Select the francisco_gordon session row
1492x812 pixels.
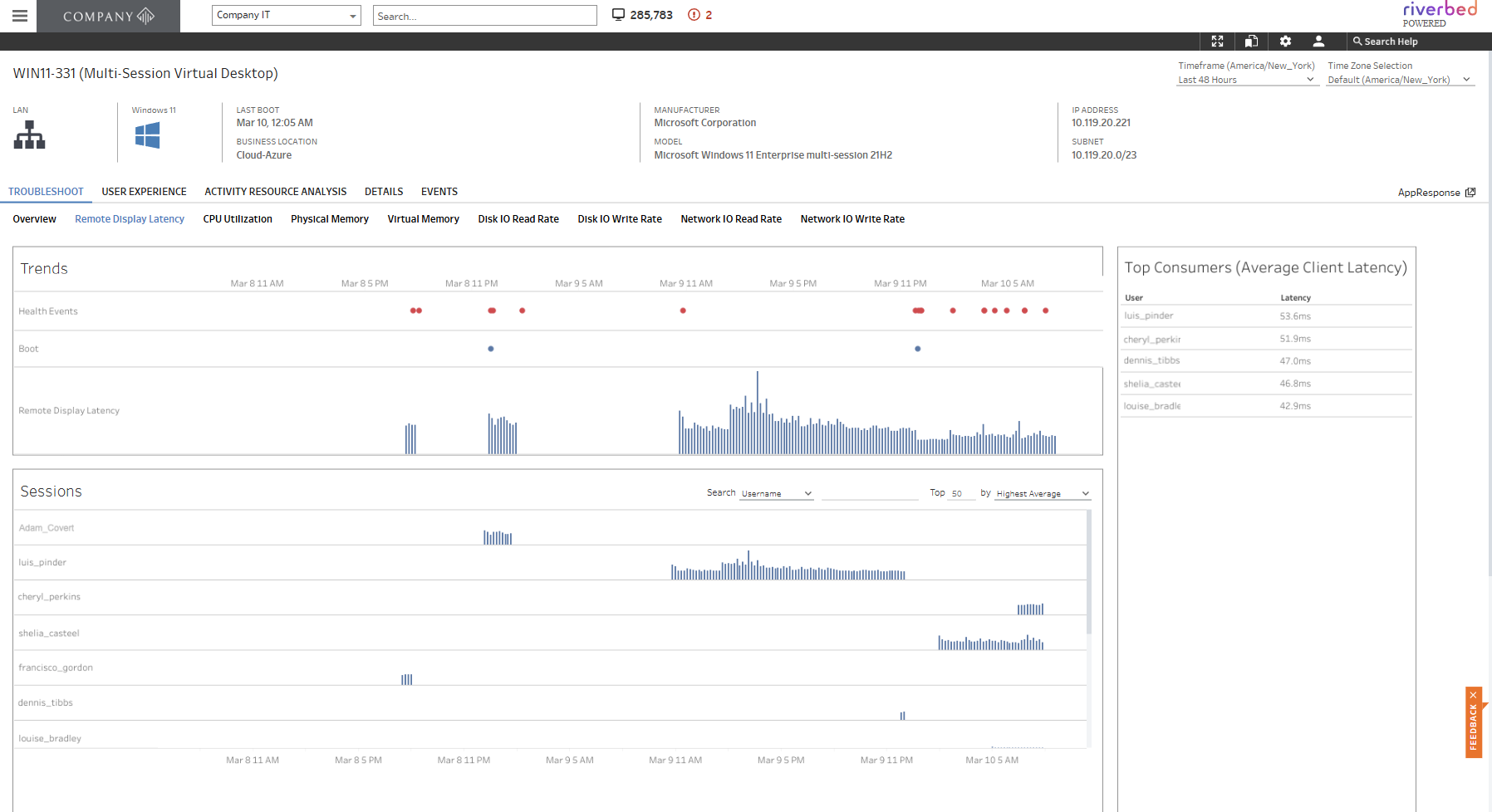(550, 668)
